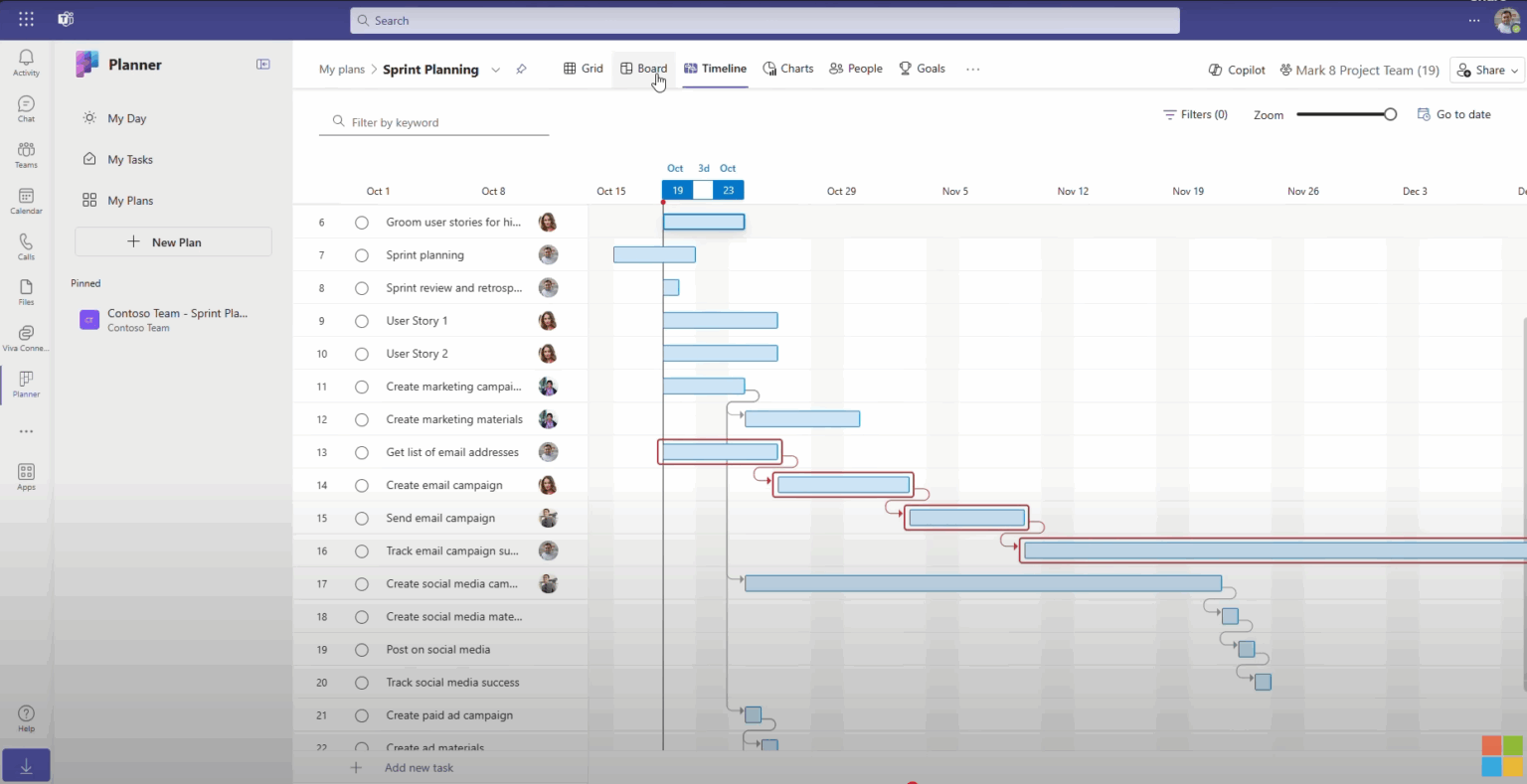1527x784 pixels.
Task: Adjust the timeline Zoom slider
Action: click(x=1389, y=114)
